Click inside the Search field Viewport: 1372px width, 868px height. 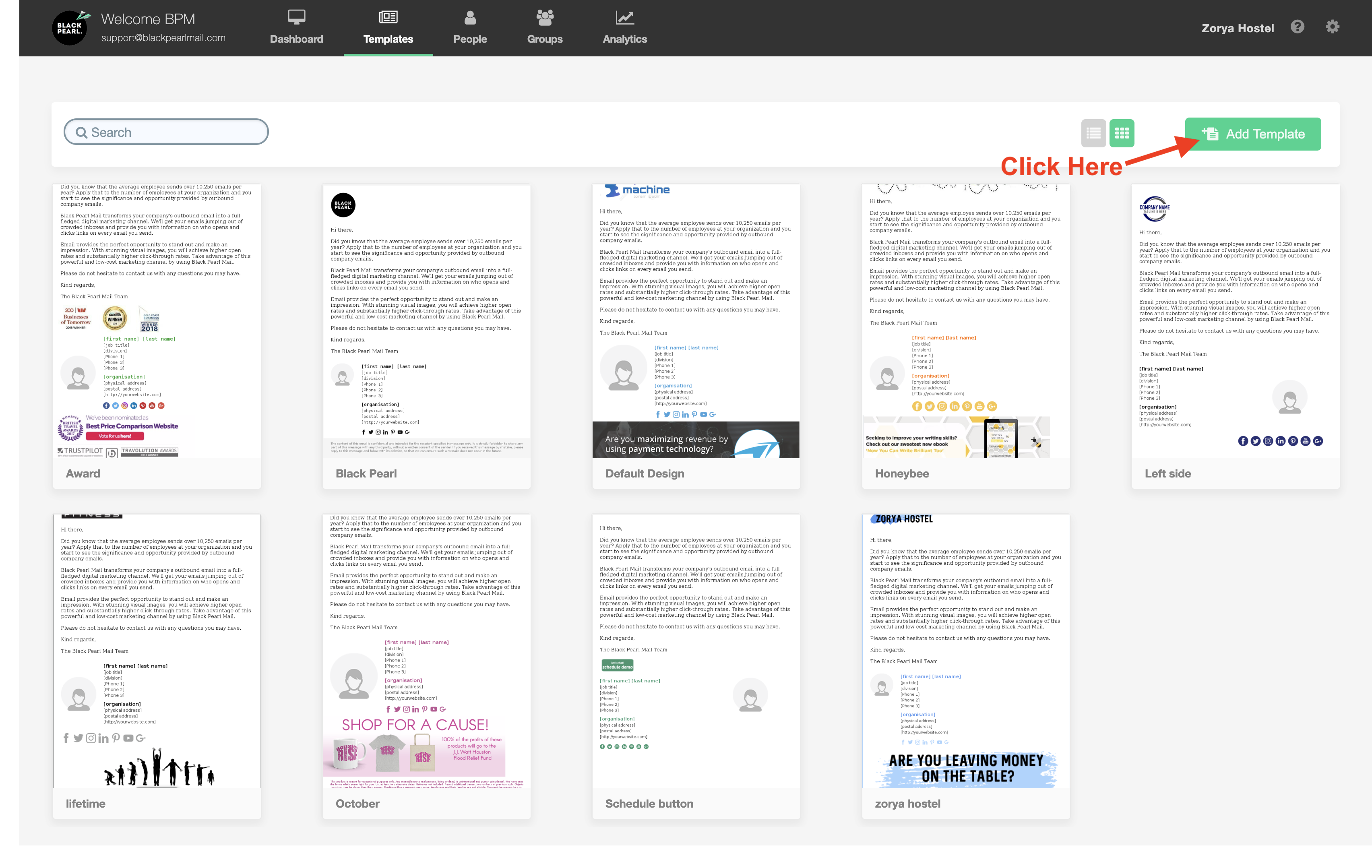point(171,132)
